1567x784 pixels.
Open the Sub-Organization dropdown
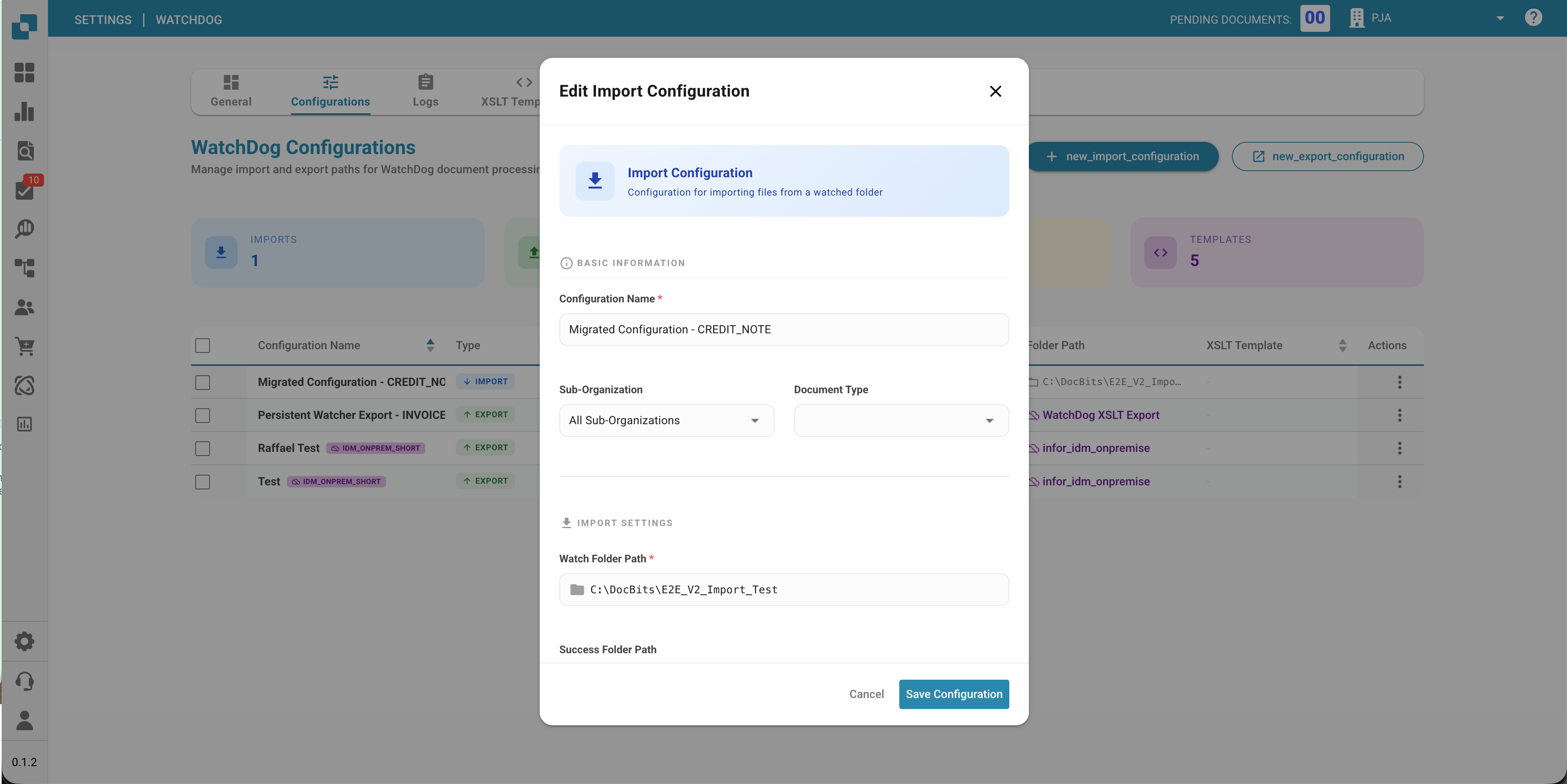pyautogui.click(x=666, y=420)
